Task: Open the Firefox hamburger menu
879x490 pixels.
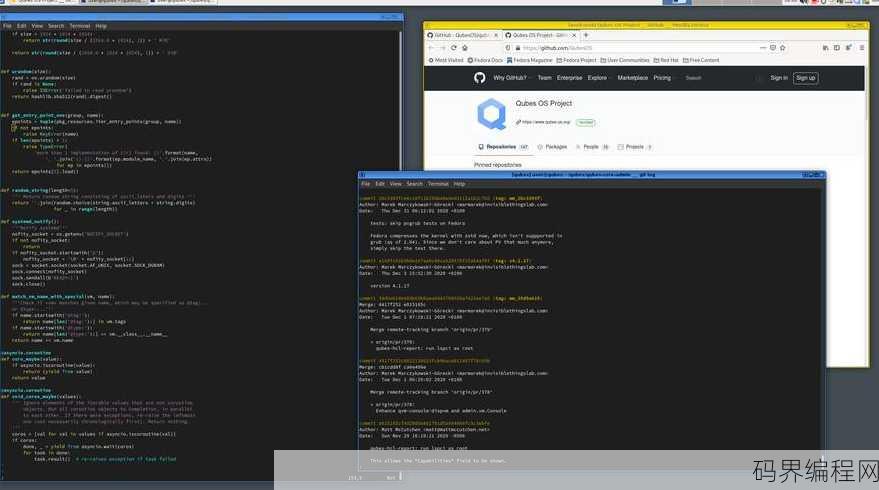Action: point(862,48)
